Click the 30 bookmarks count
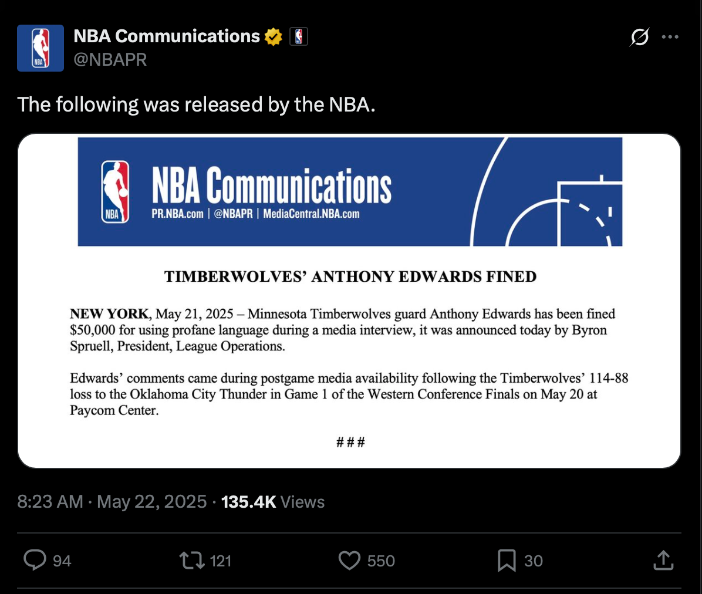The height and width of the screenshot is (594, 702). (534, 561)
